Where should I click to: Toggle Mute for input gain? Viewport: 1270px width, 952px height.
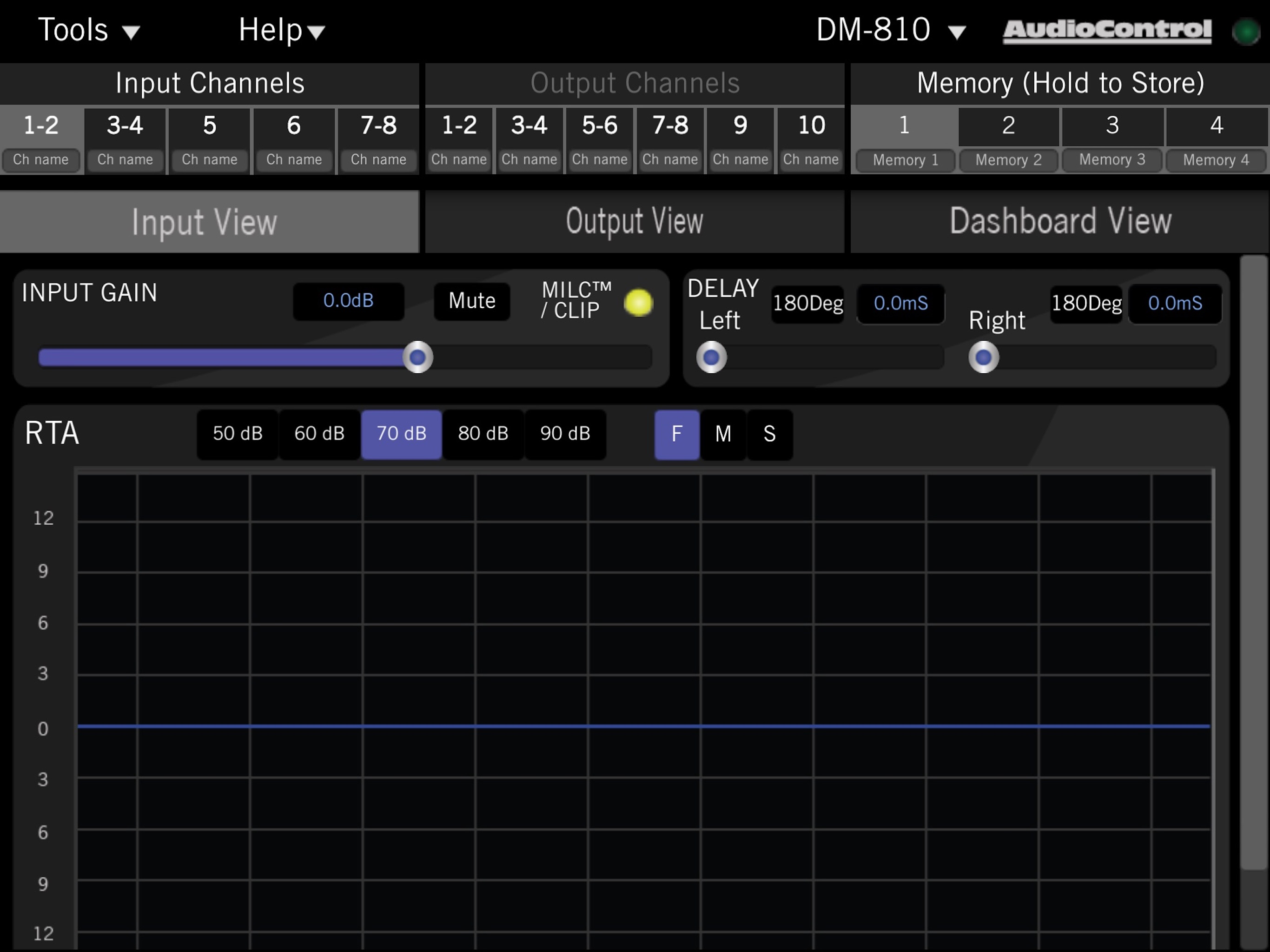[471, 301]
